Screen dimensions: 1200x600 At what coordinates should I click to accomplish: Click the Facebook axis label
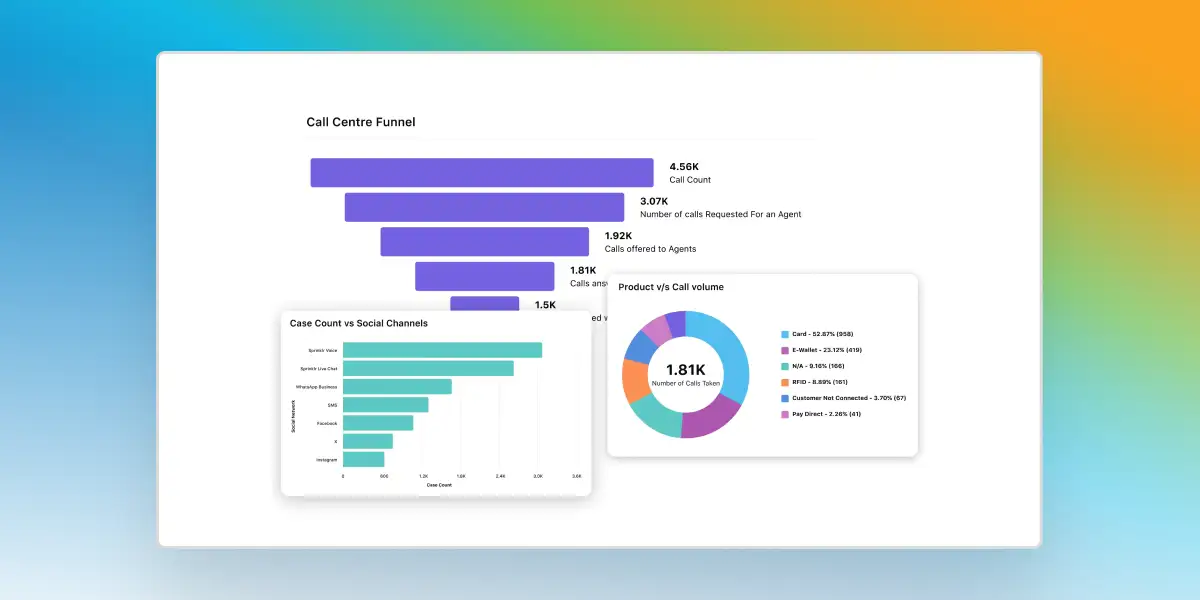point(327,423)
